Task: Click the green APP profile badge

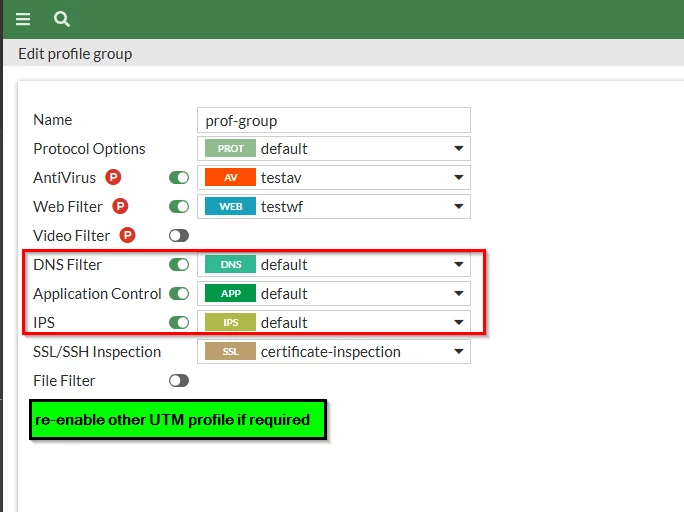Action: tap(230, 294)
